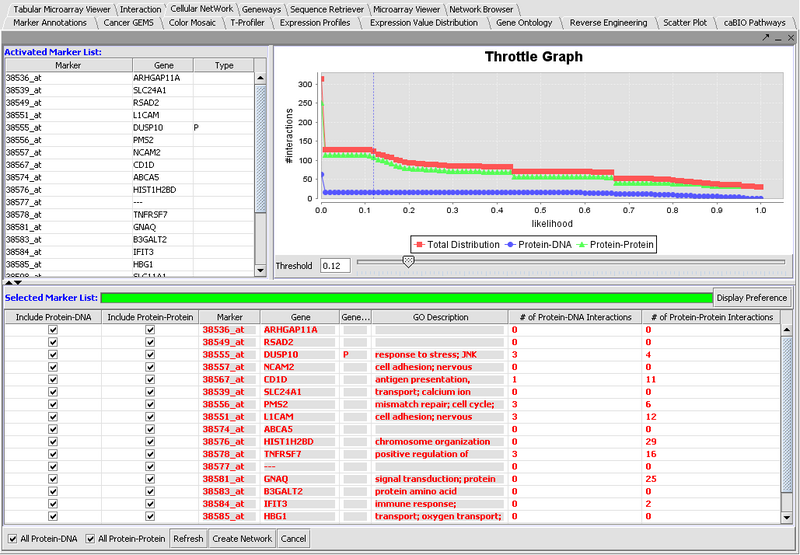Click selected list scroll-up arrow
The height and width of the screenshot is (555, 800).
click(786, 330)
